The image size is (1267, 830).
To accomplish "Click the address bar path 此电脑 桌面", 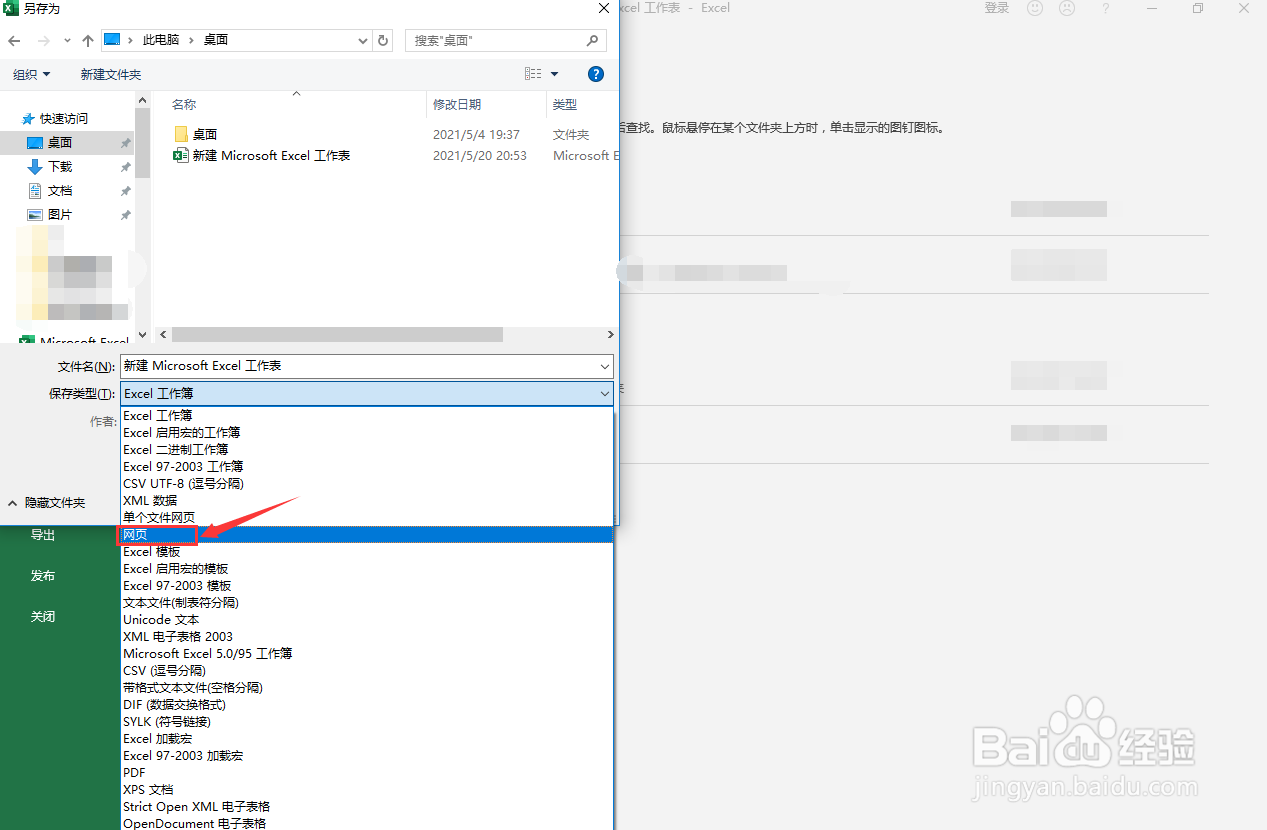I will pos(236,41).
